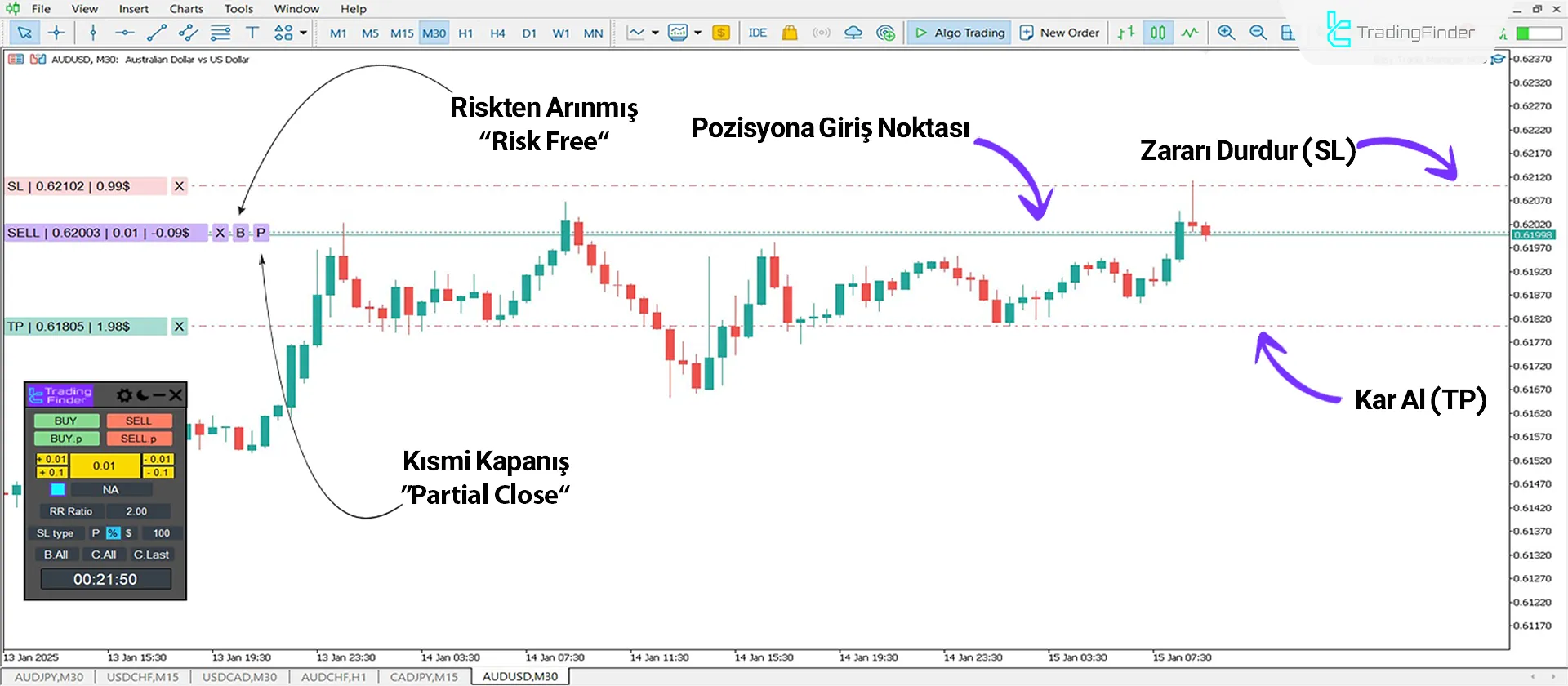Screen dimensions: 1568x686
Task: Switch to bar chart view
Action: click(1126, 33)
